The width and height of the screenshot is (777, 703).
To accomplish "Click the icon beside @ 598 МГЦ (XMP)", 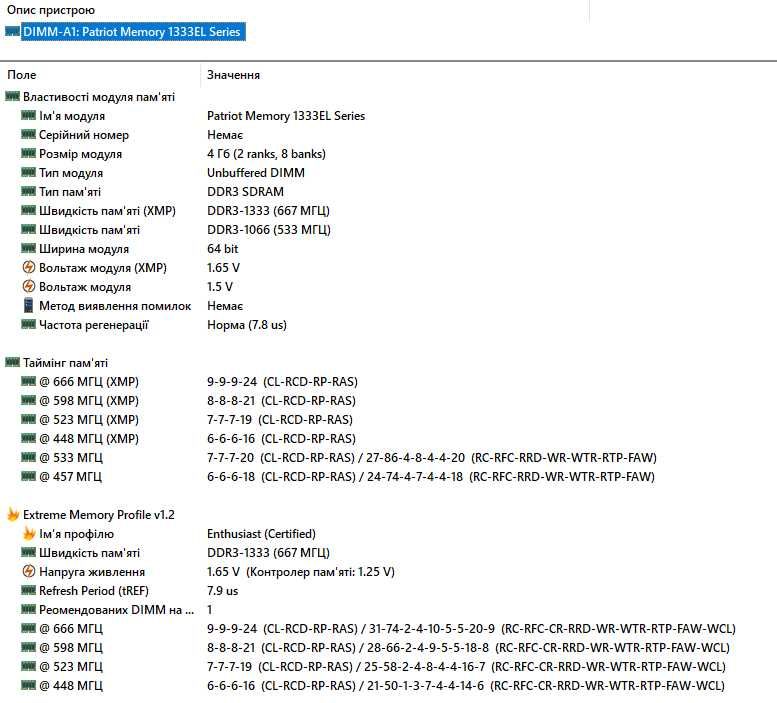I will coord(28,400).
